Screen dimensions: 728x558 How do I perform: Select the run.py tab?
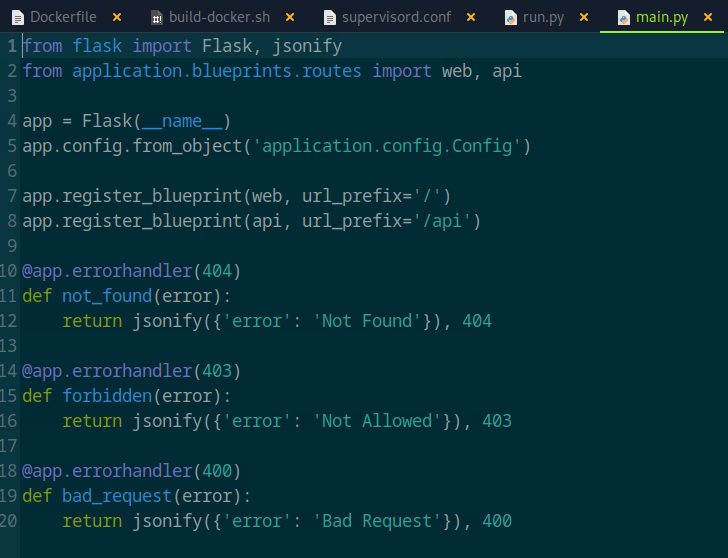pos(544,18)
